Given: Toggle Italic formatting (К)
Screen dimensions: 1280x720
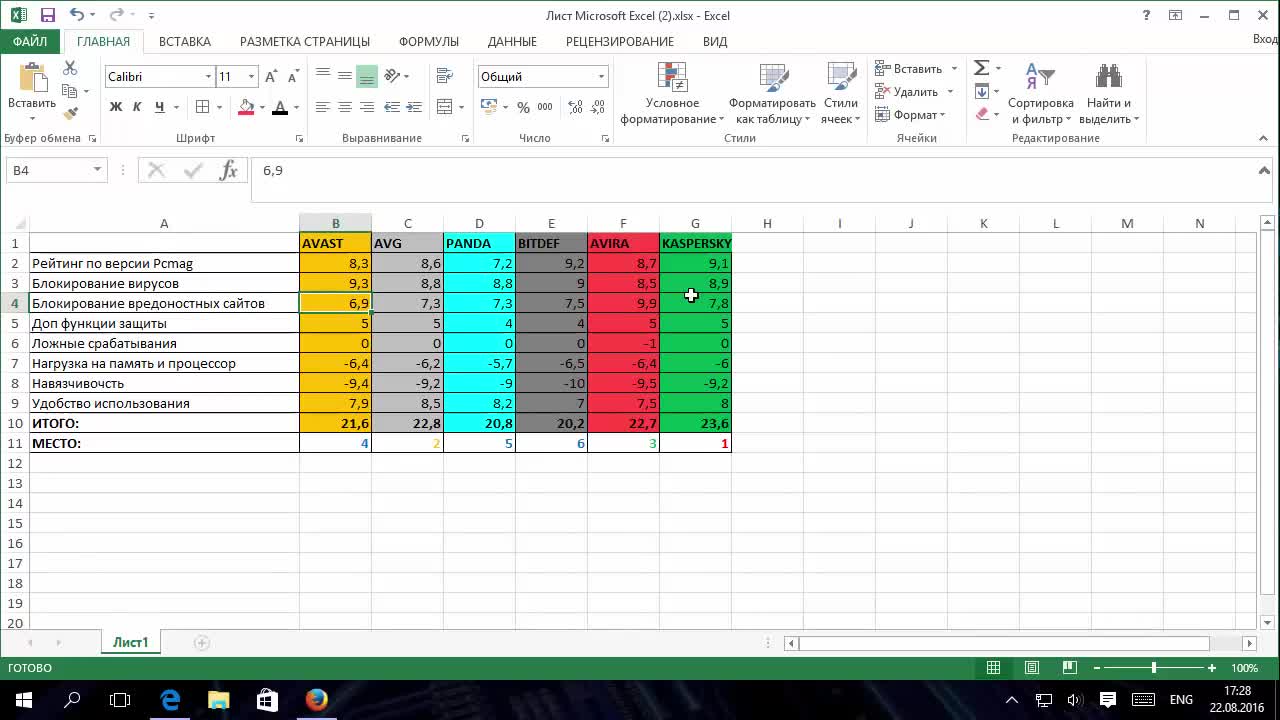Looking at the screenshot, I should click(x=138, y=107).
